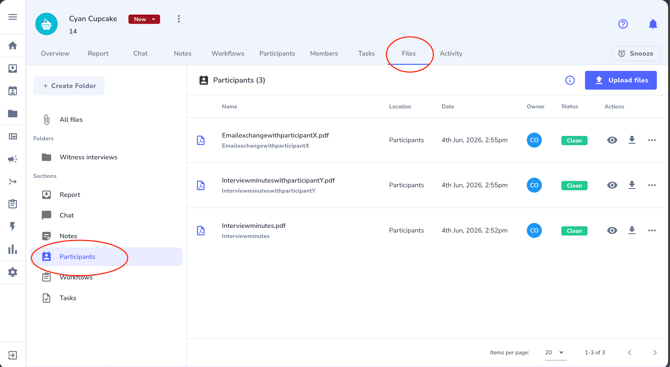Switch to the top Participants tab
This screenshot has width=670, height=367.
[277, 53]
